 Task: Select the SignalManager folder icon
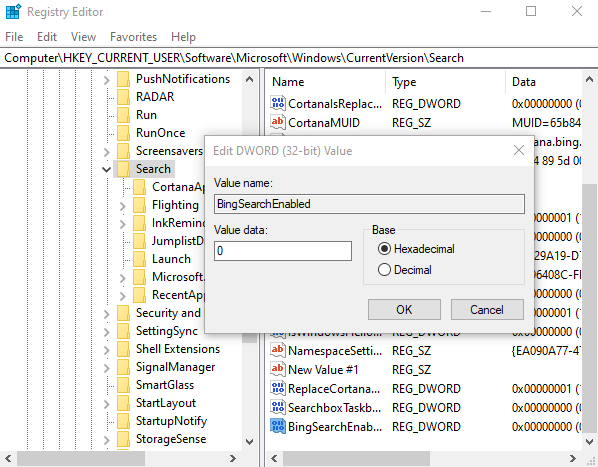click(x=123, y=367)
